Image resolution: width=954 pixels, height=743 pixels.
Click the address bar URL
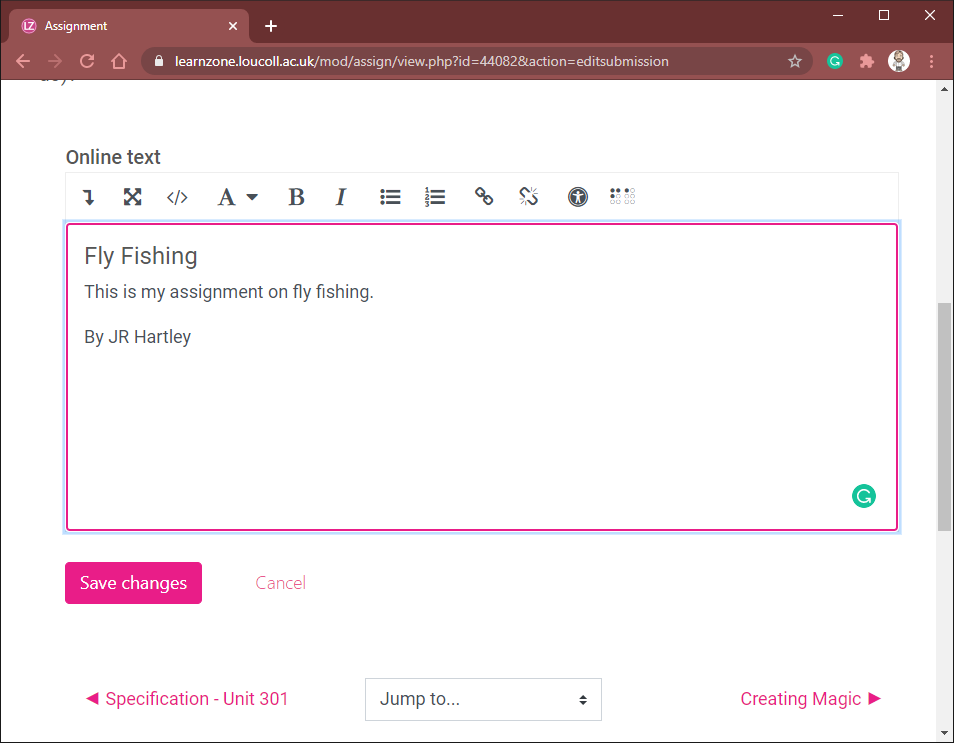[x=422, y=61]
